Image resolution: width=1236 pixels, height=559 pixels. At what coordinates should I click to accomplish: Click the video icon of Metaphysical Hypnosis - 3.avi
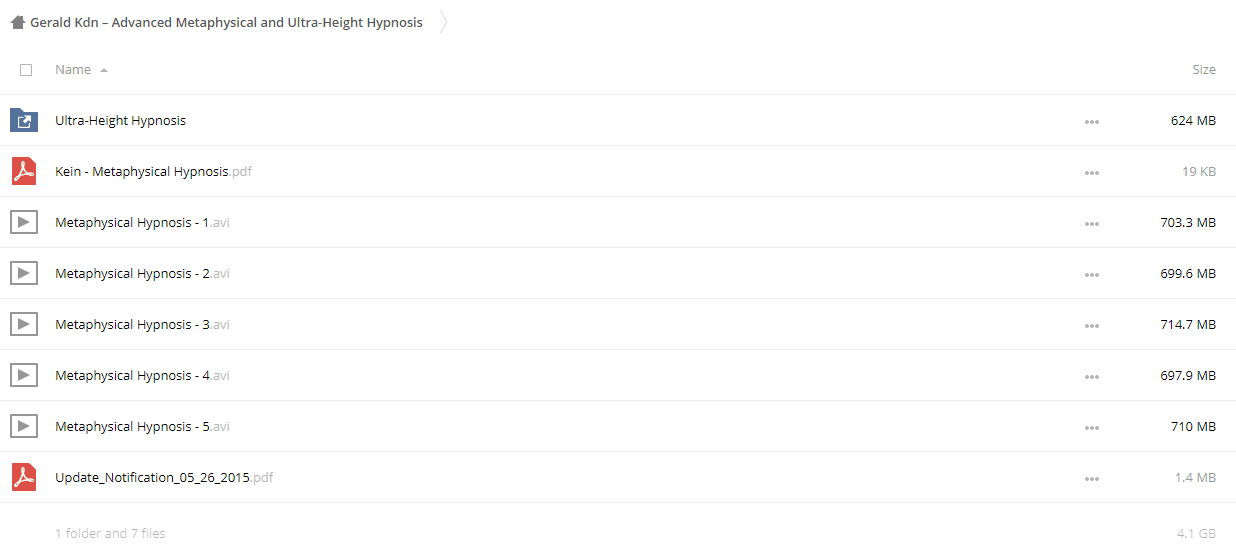point(24,325)
